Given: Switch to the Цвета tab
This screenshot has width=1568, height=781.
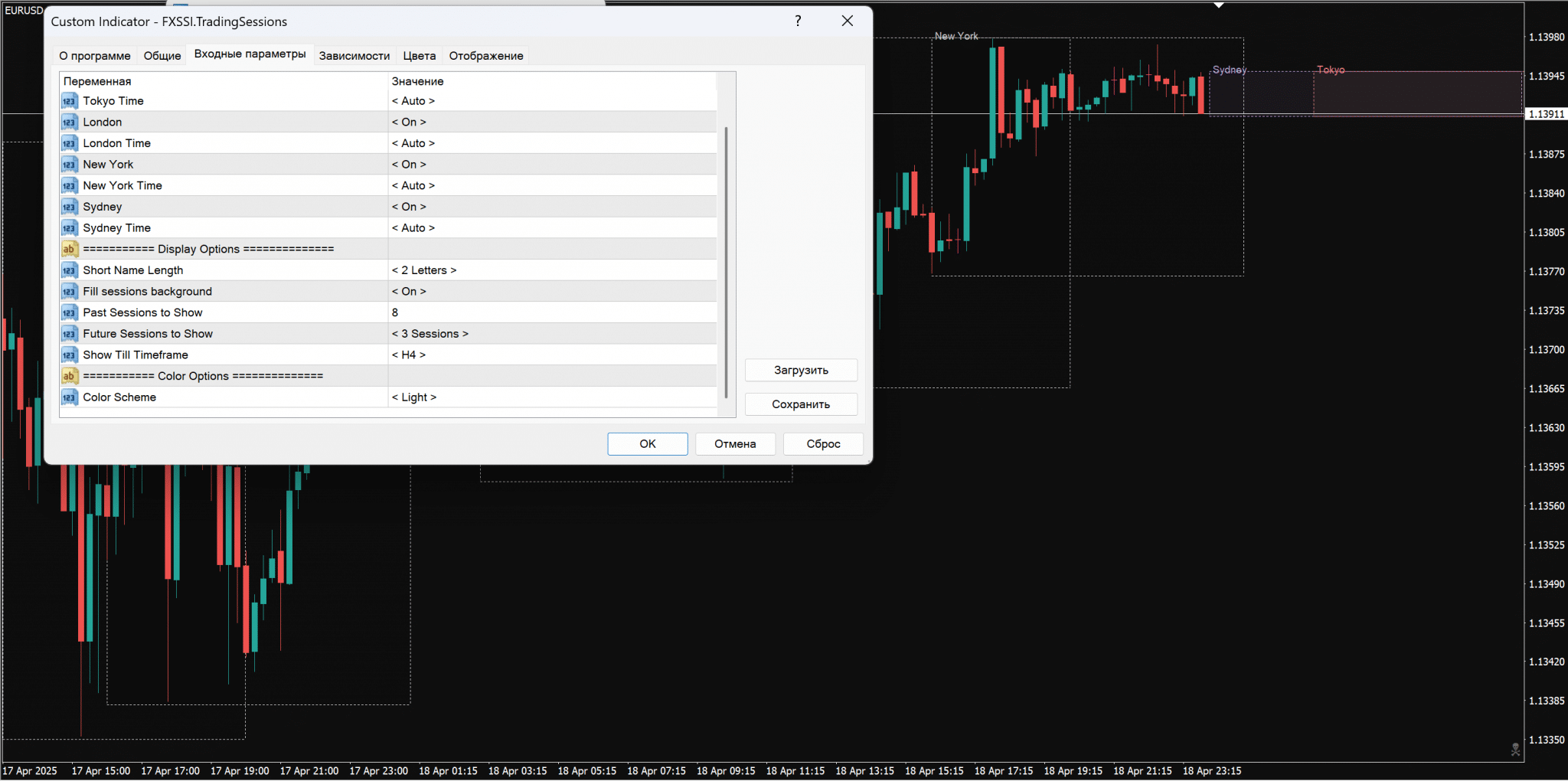Looking at the screenshot, I should click(419, 56).
